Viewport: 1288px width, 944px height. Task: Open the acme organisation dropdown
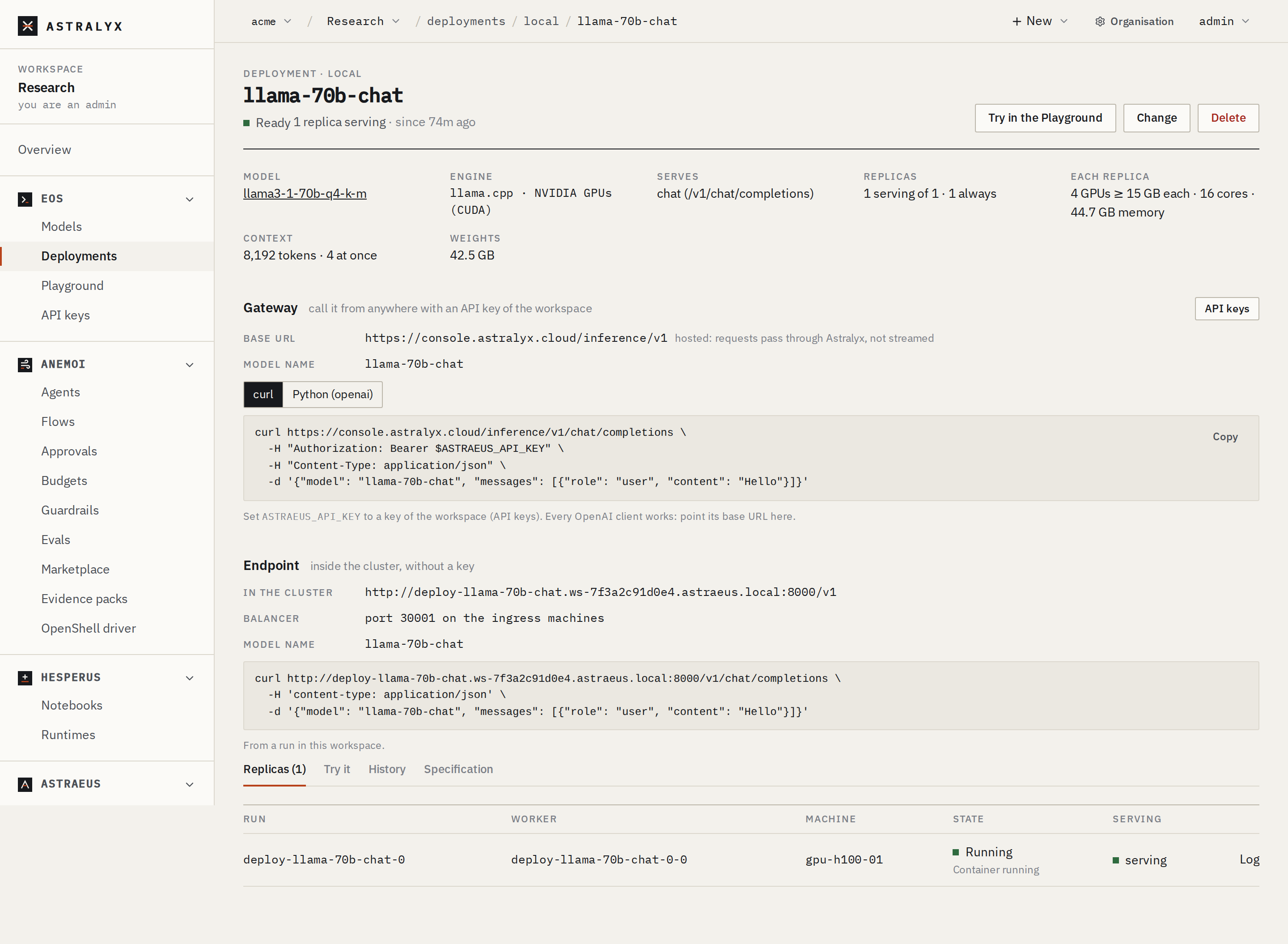coord(271,22)
